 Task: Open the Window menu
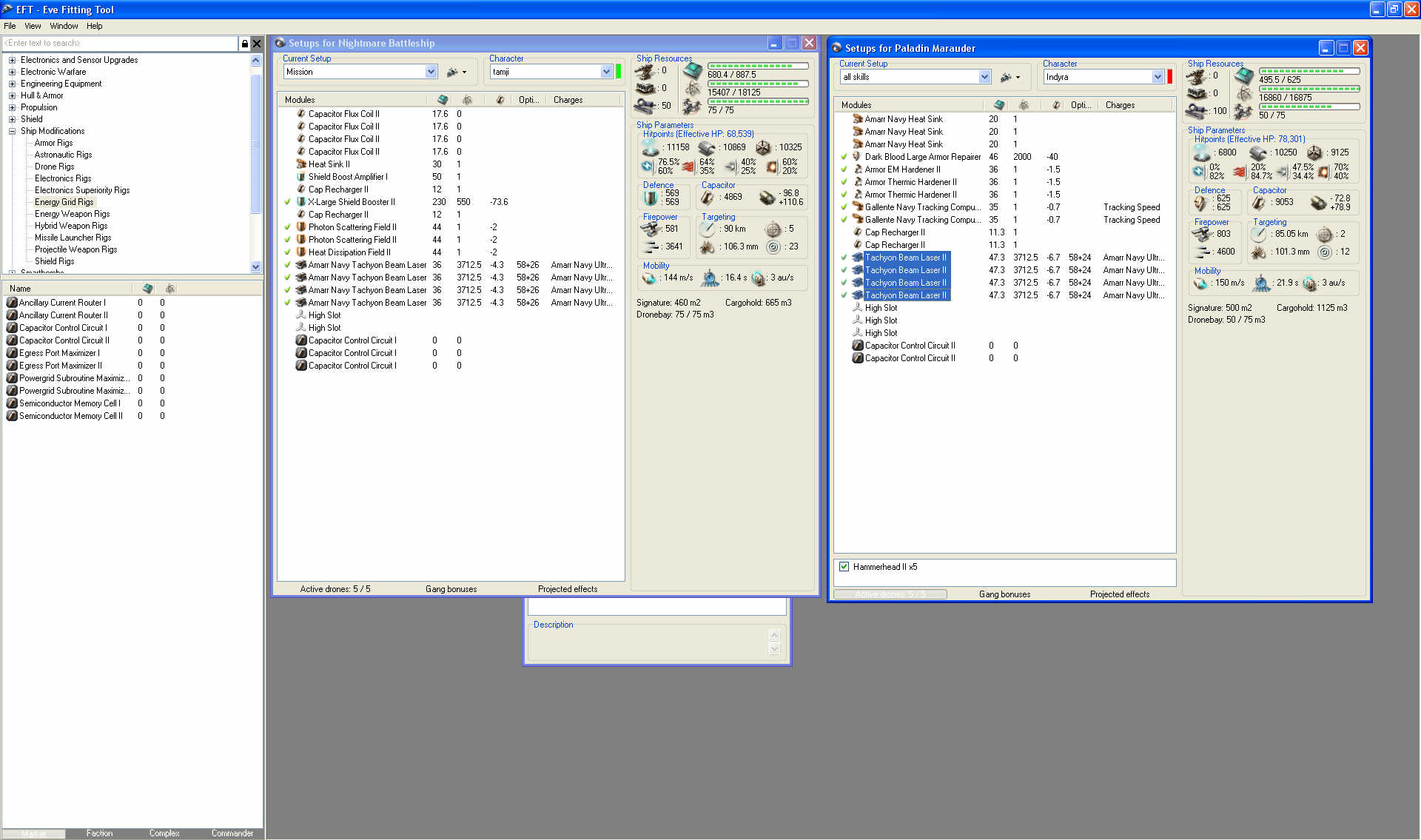tap(64, 26)
